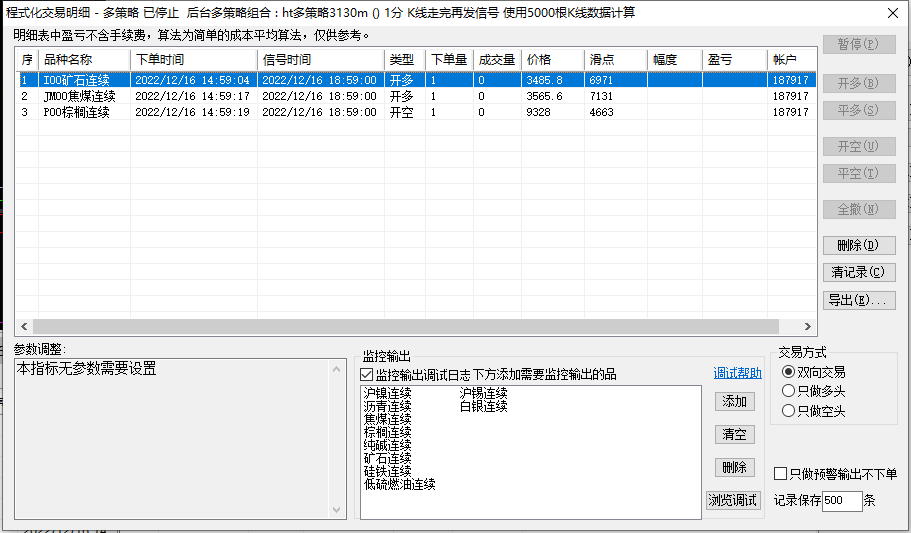
Task: Click the grayed-out 暂停(P) button
Action: coord(859,44)
